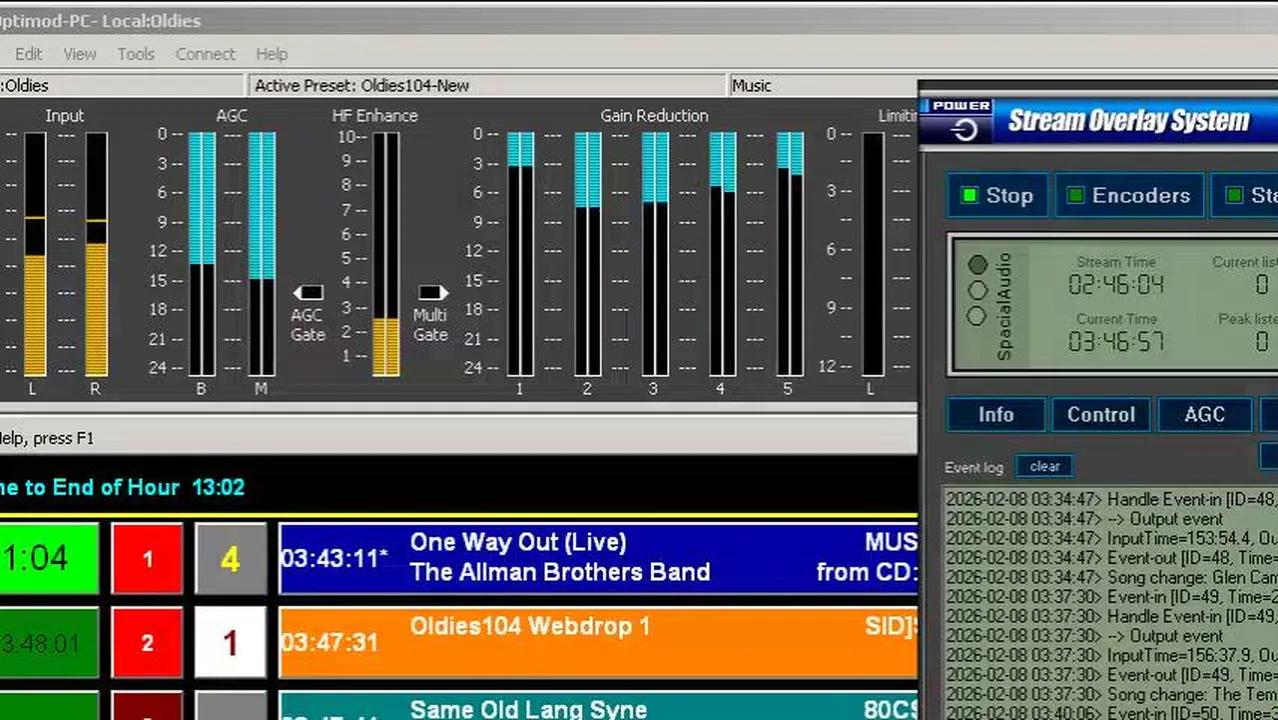Select the middle SpacialAudio radio button

pyautogui.click(x=977, y=290)
